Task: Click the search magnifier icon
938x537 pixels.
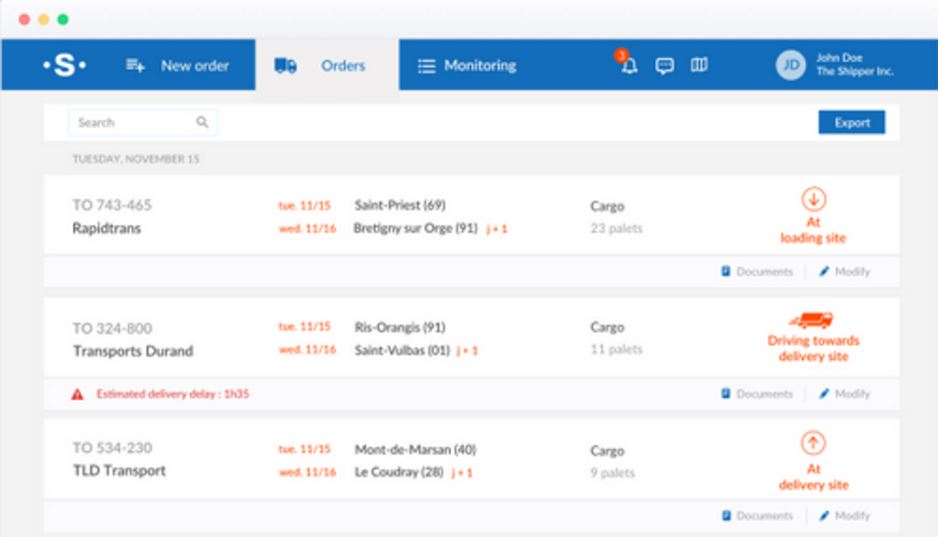Action: tap(202, 122)
